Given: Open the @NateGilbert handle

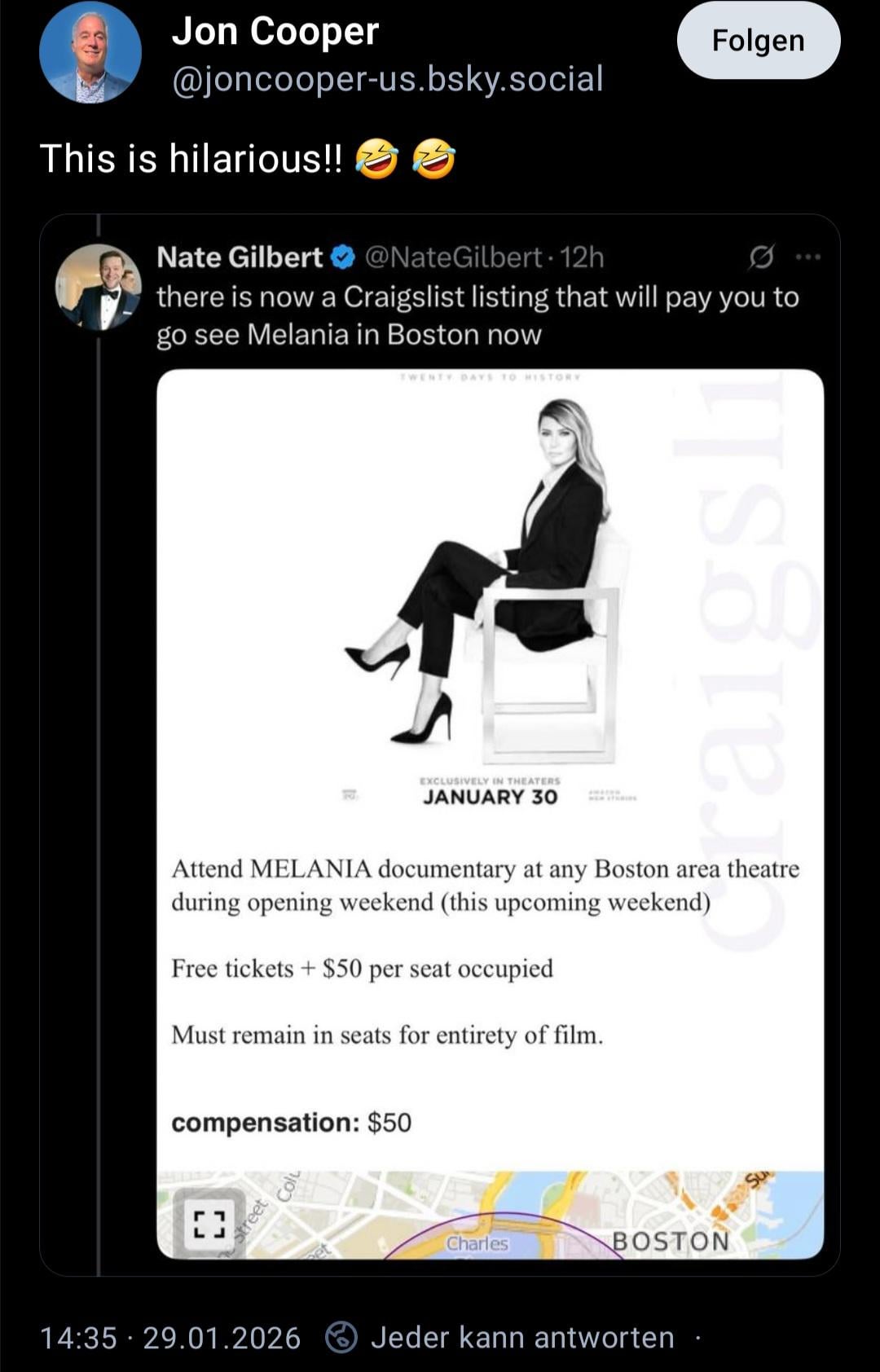Looking at the screenshot, I should pos(453,257).
